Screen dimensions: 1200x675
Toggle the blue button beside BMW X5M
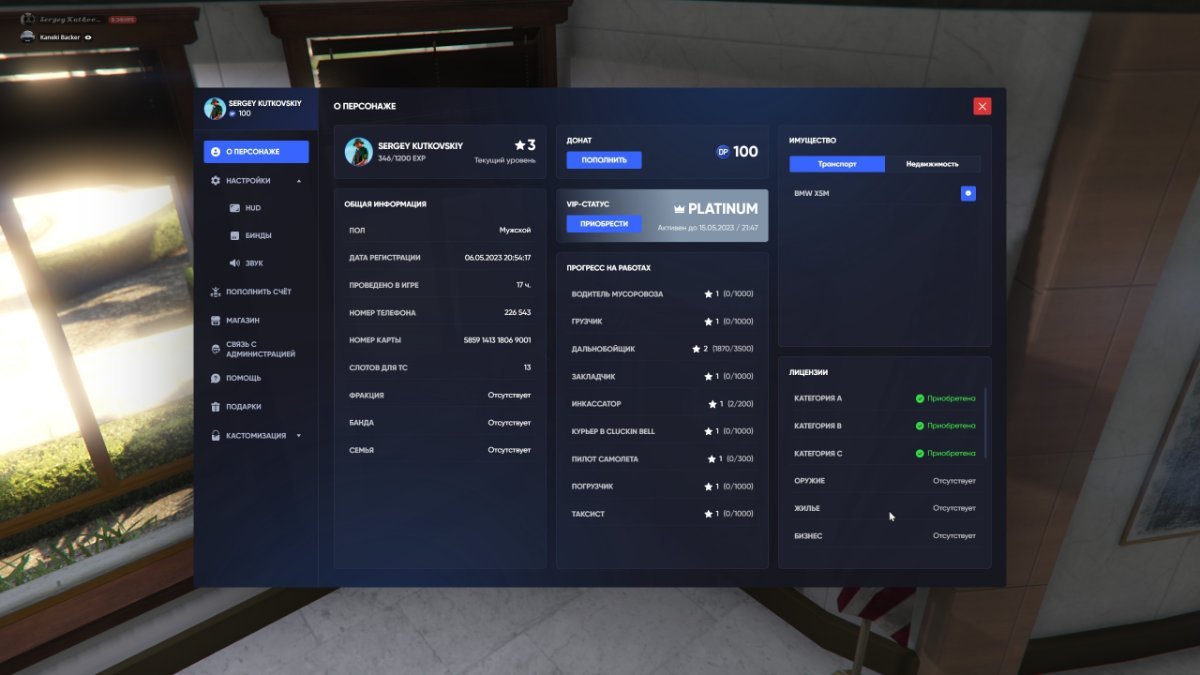pos(967,193)
